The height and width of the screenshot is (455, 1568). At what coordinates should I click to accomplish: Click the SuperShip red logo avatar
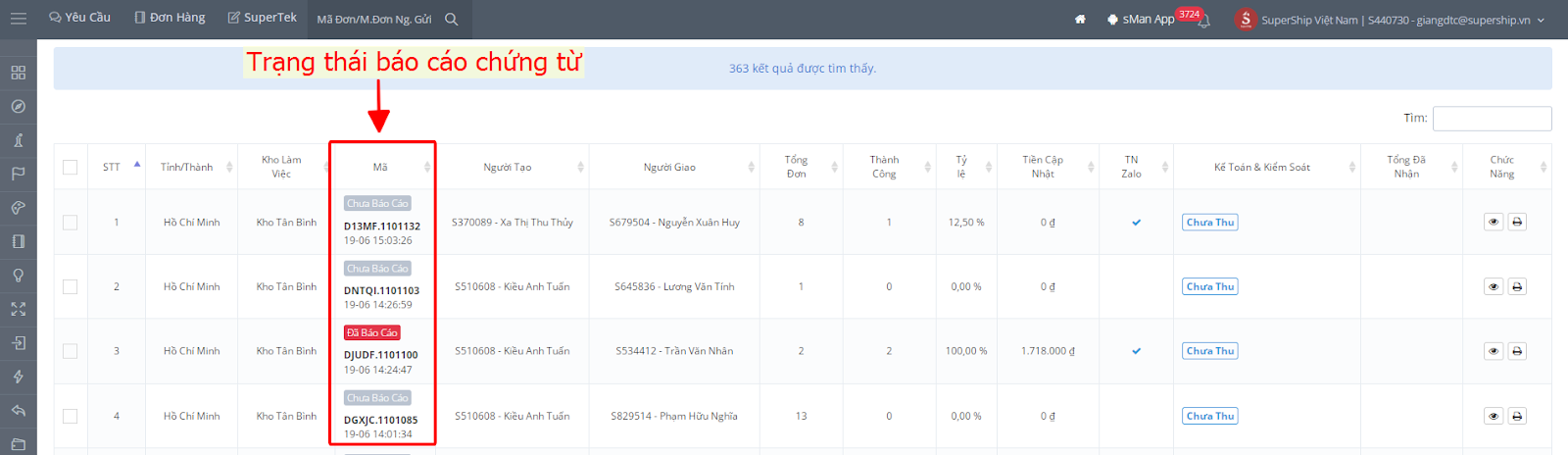tap(1245, 19)
